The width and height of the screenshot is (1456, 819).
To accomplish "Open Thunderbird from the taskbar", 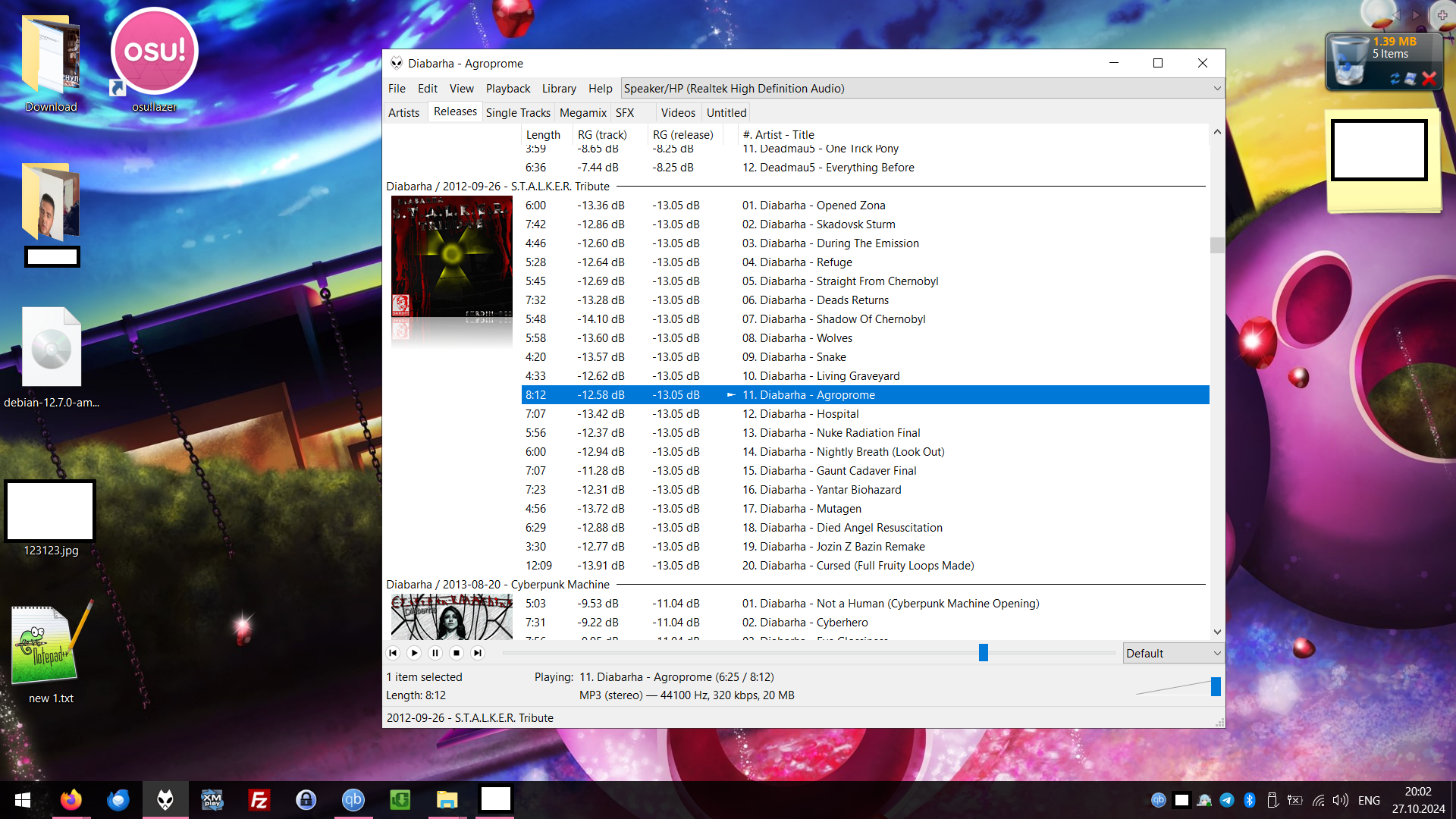I will tap(118, 800).
